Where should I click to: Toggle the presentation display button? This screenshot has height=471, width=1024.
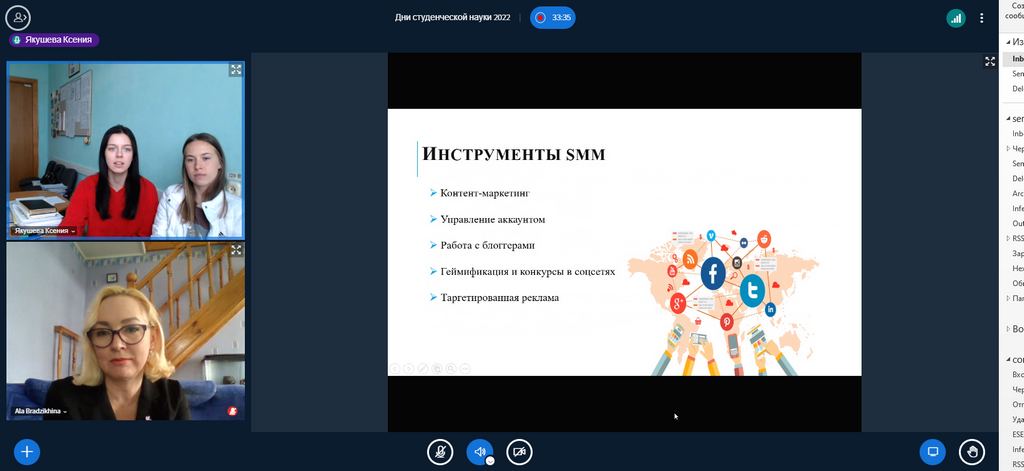click(933, 451)
